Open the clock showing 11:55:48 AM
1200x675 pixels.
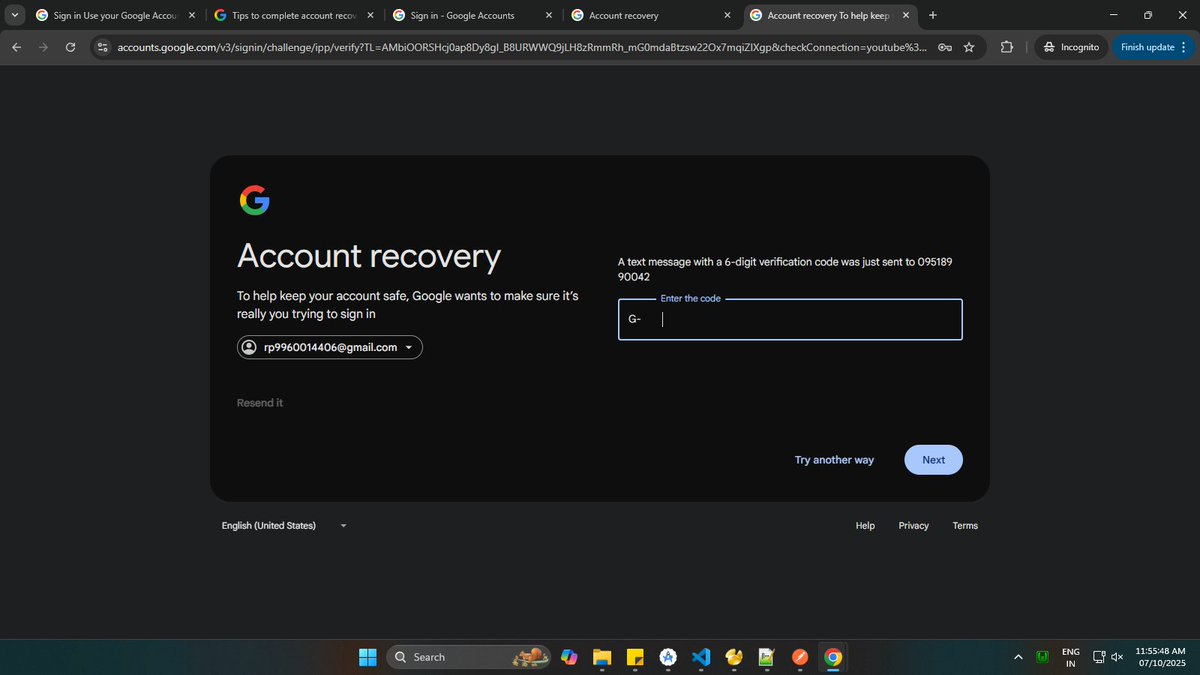(1160, 657)
